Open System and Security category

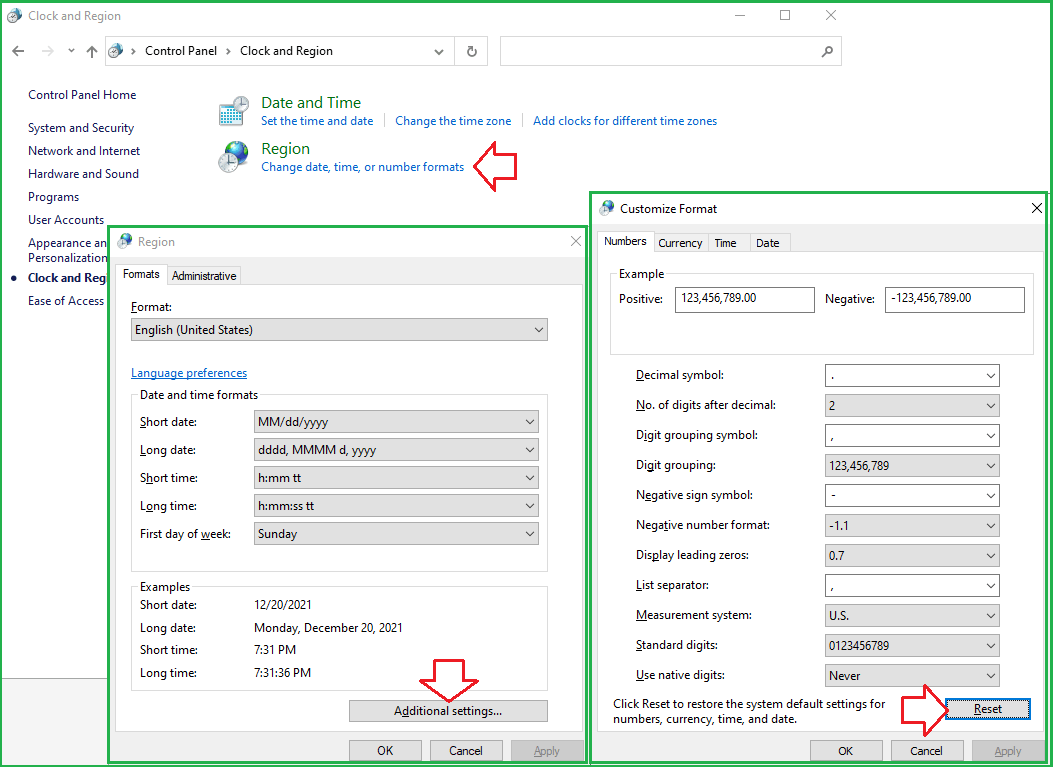(x=81, y=128)
